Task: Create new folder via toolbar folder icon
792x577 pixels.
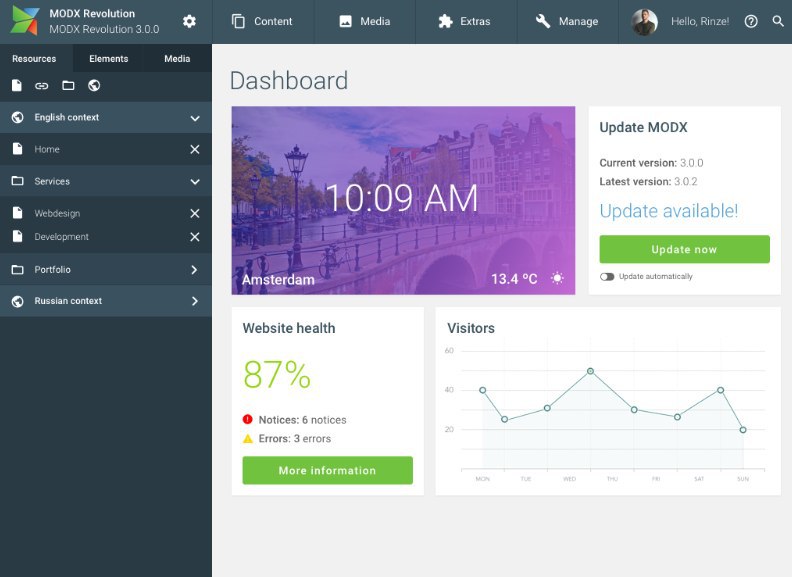Action: click(x=68, y=85)
